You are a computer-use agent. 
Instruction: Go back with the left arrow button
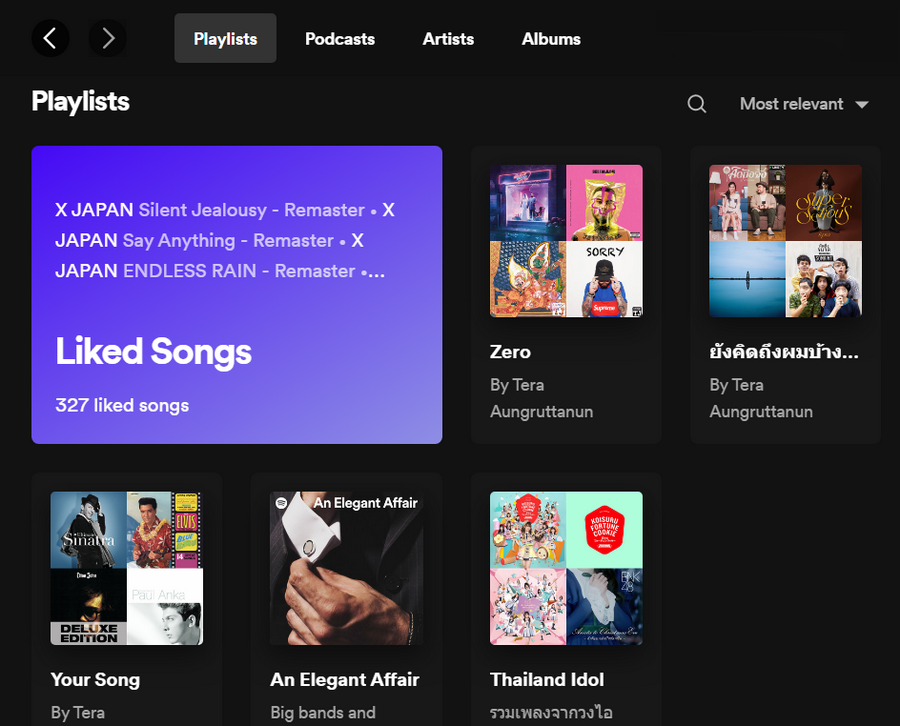pyautogui.click(x=50, y=39)
